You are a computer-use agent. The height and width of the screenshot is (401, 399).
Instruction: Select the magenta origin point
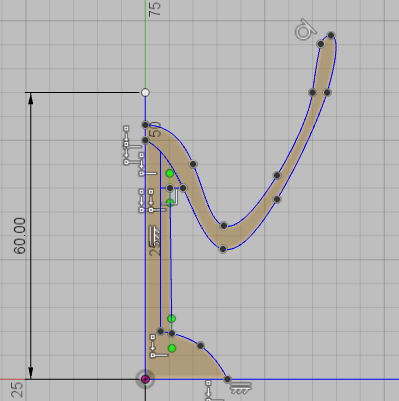(x=145, y=379)
